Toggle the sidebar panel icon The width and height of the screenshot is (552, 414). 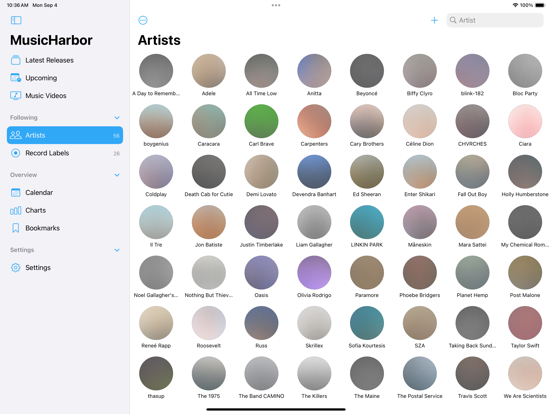click(16, 20)
